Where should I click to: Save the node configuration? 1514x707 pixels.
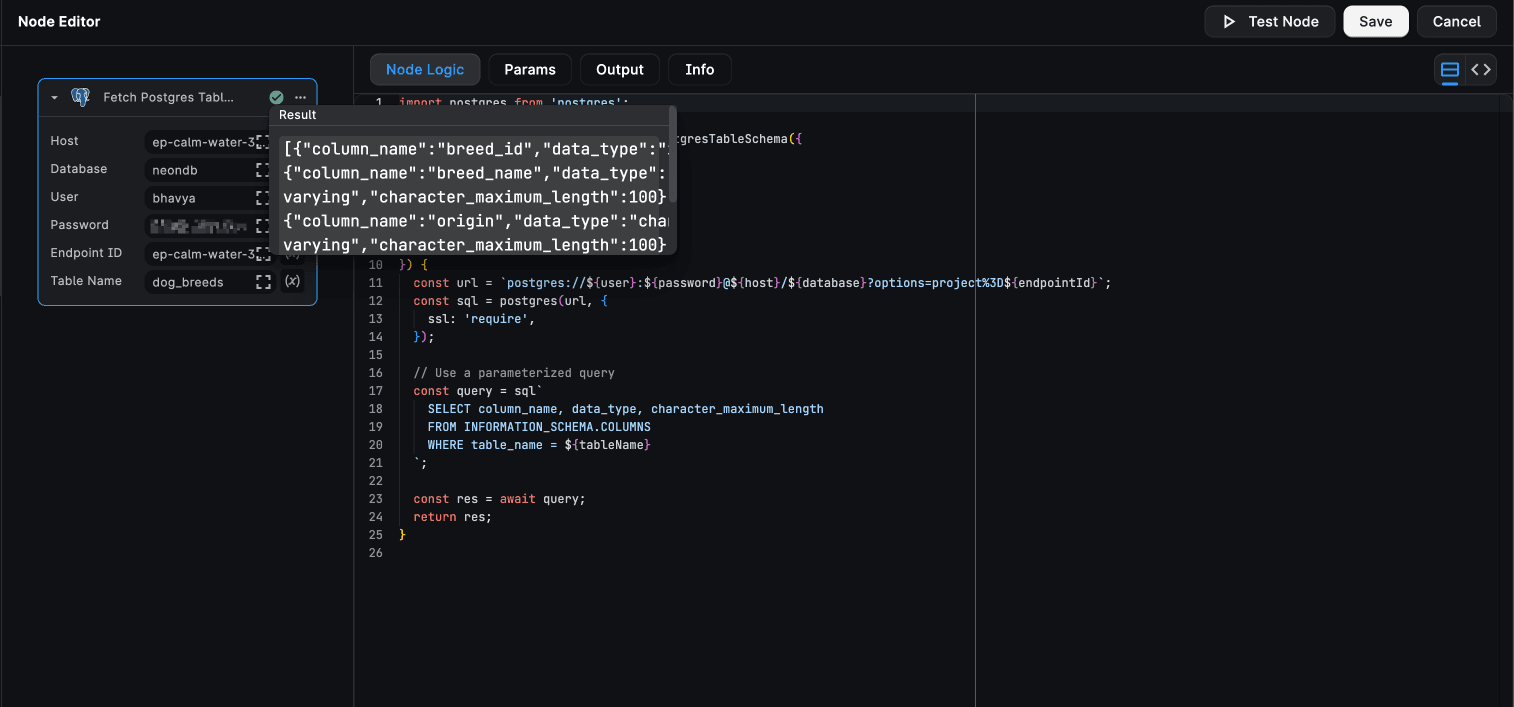pyautogui.click(x=1375, y=21)
